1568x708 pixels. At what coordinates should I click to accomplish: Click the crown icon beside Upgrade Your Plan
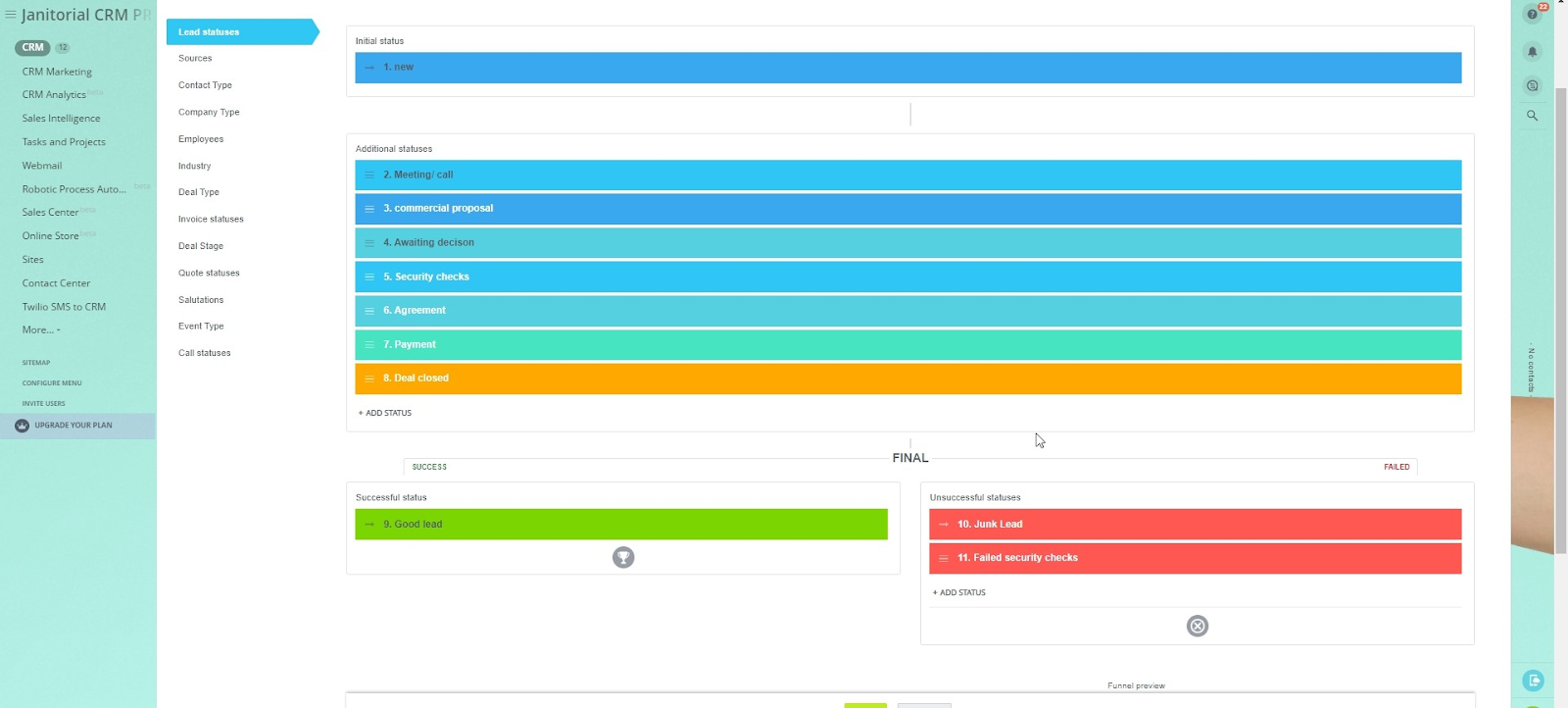click(x=23, y=426)
